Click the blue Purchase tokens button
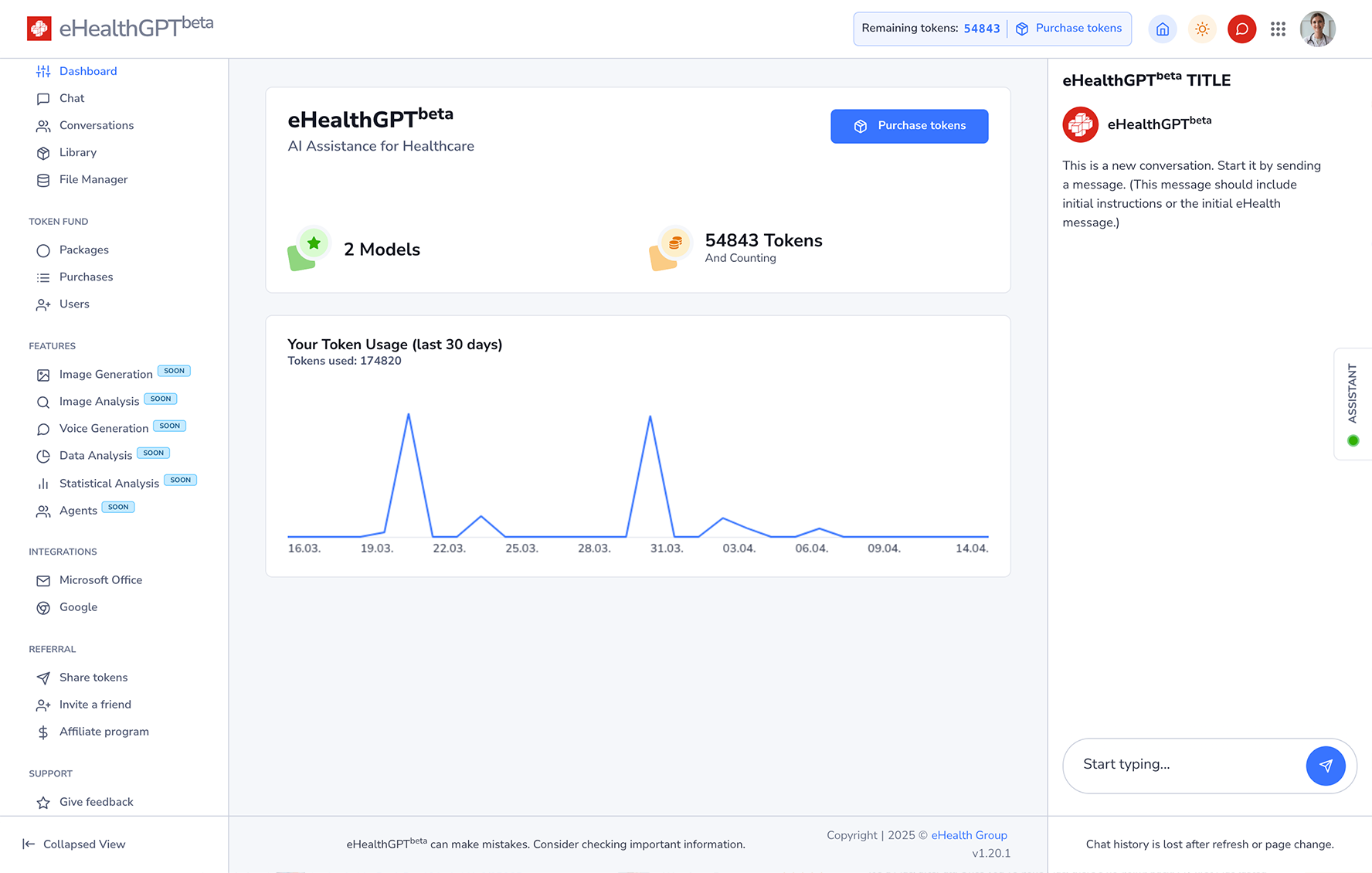This screenshot has height=873, width=1372. tap(909, 126)
